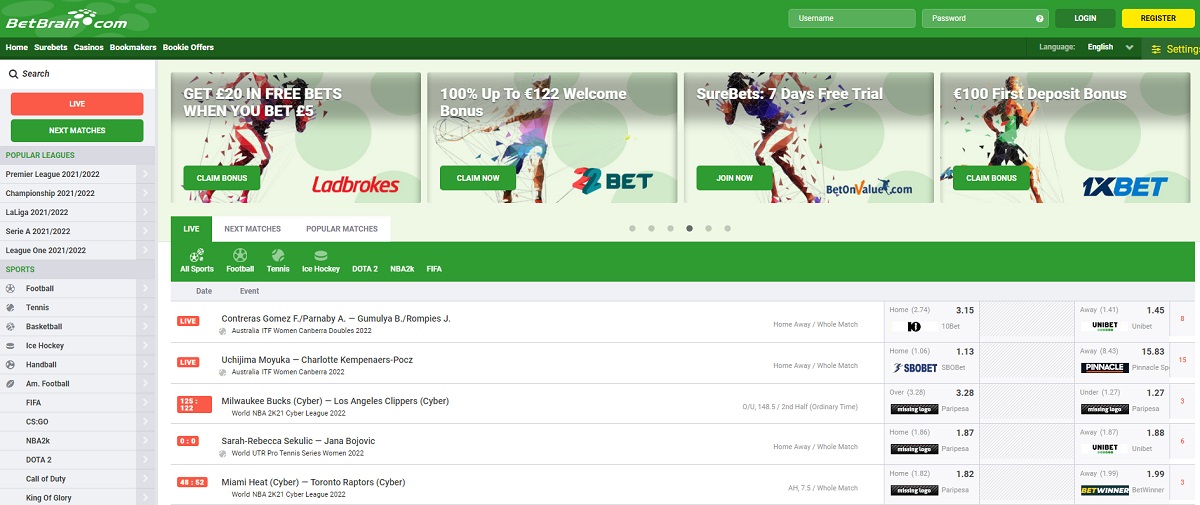Click the LOGIN button
The width and height of the screenshot is (1200, 505).
point(1085,18)
